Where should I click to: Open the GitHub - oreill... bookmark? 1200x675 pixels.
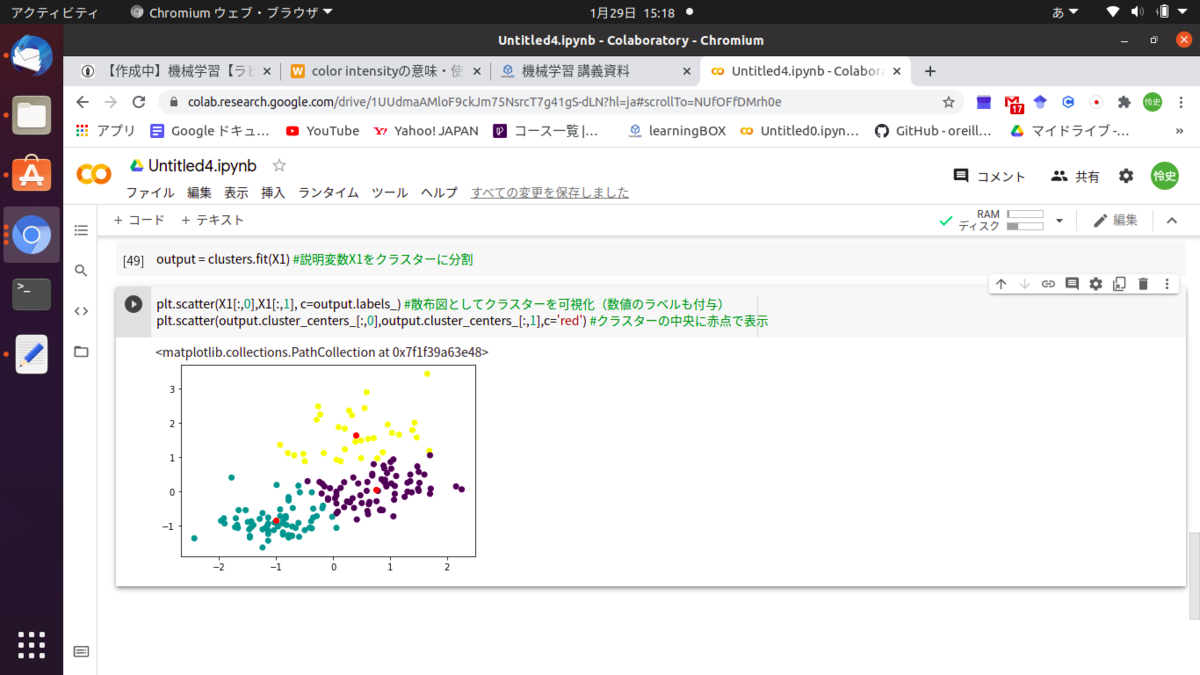point(933,131)
